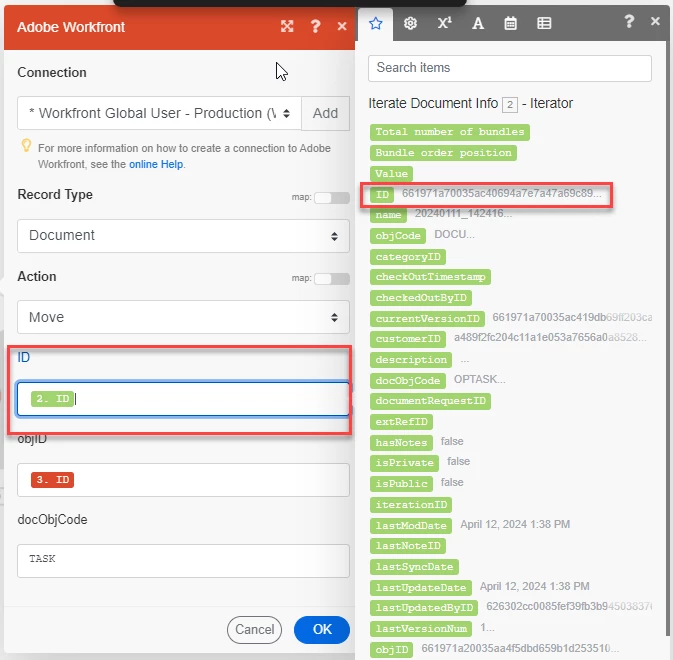Click the ID input field
Image resolution: width=673 pixels, height=660 pixels.
(x=183, y=399)
